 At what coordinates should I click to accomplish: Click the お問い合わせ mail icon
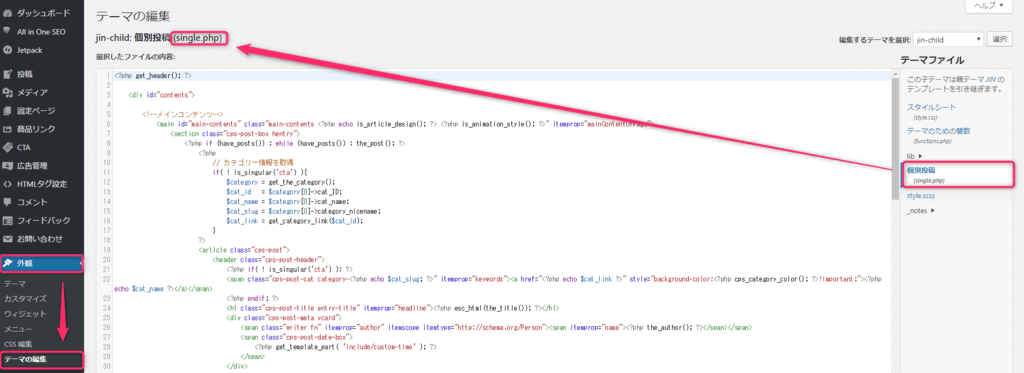coord(7,238)
